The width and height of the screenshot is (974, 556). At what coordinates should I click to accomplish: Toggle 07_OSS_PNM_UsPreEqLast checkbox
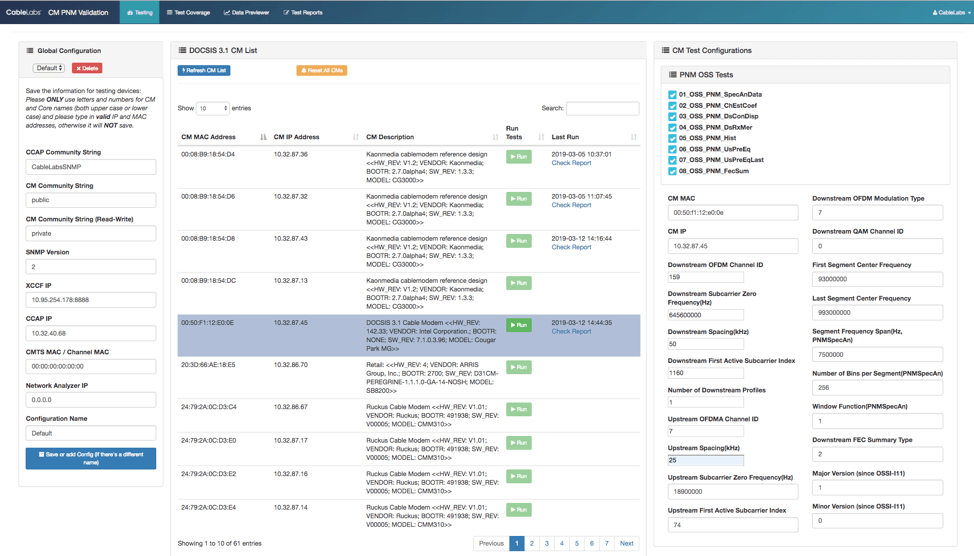[x=672, y=160]
